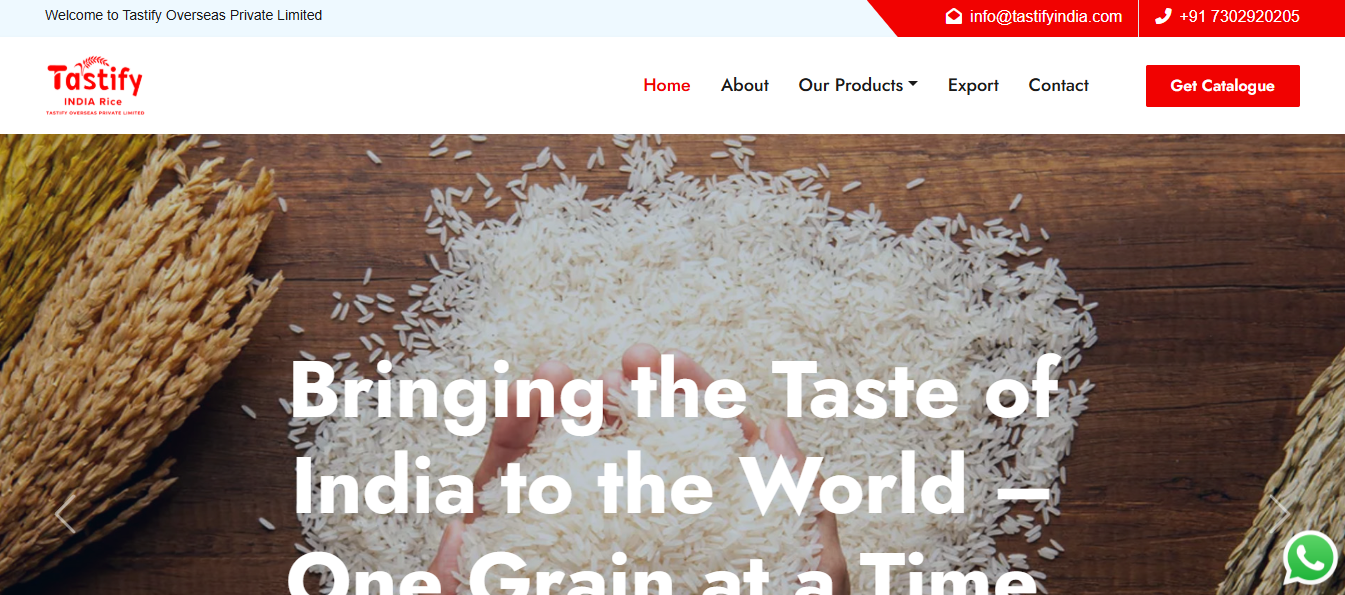Click the envelope icon beside the email address
Viewport: 1345px width, 595px height.
(x=954, y=16)
